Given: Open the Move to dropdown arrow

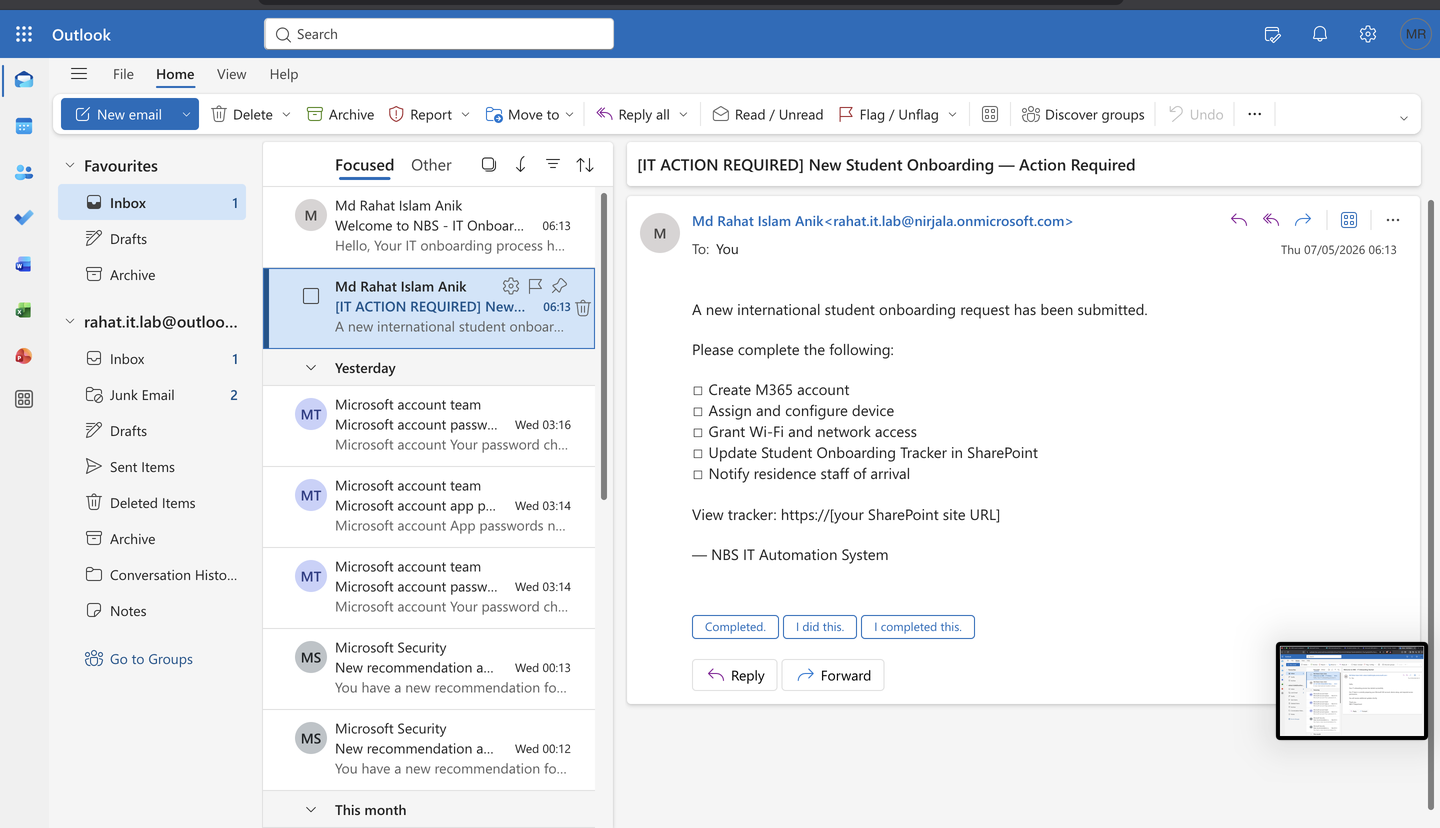Looking at the screenshot, I should tap(570, 114).
